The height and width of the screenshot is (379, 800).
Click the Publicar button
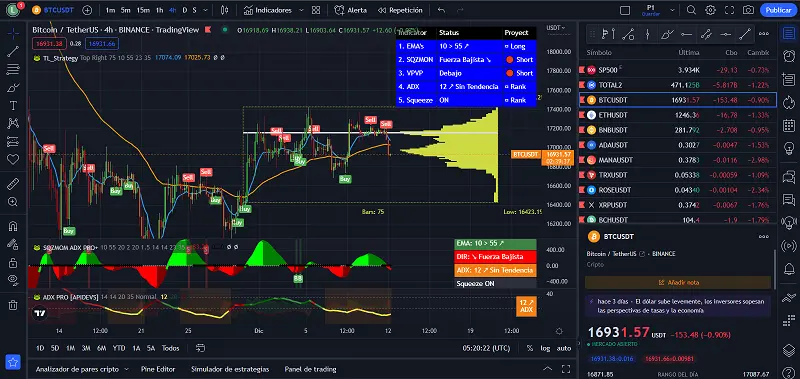click(779, 10)
